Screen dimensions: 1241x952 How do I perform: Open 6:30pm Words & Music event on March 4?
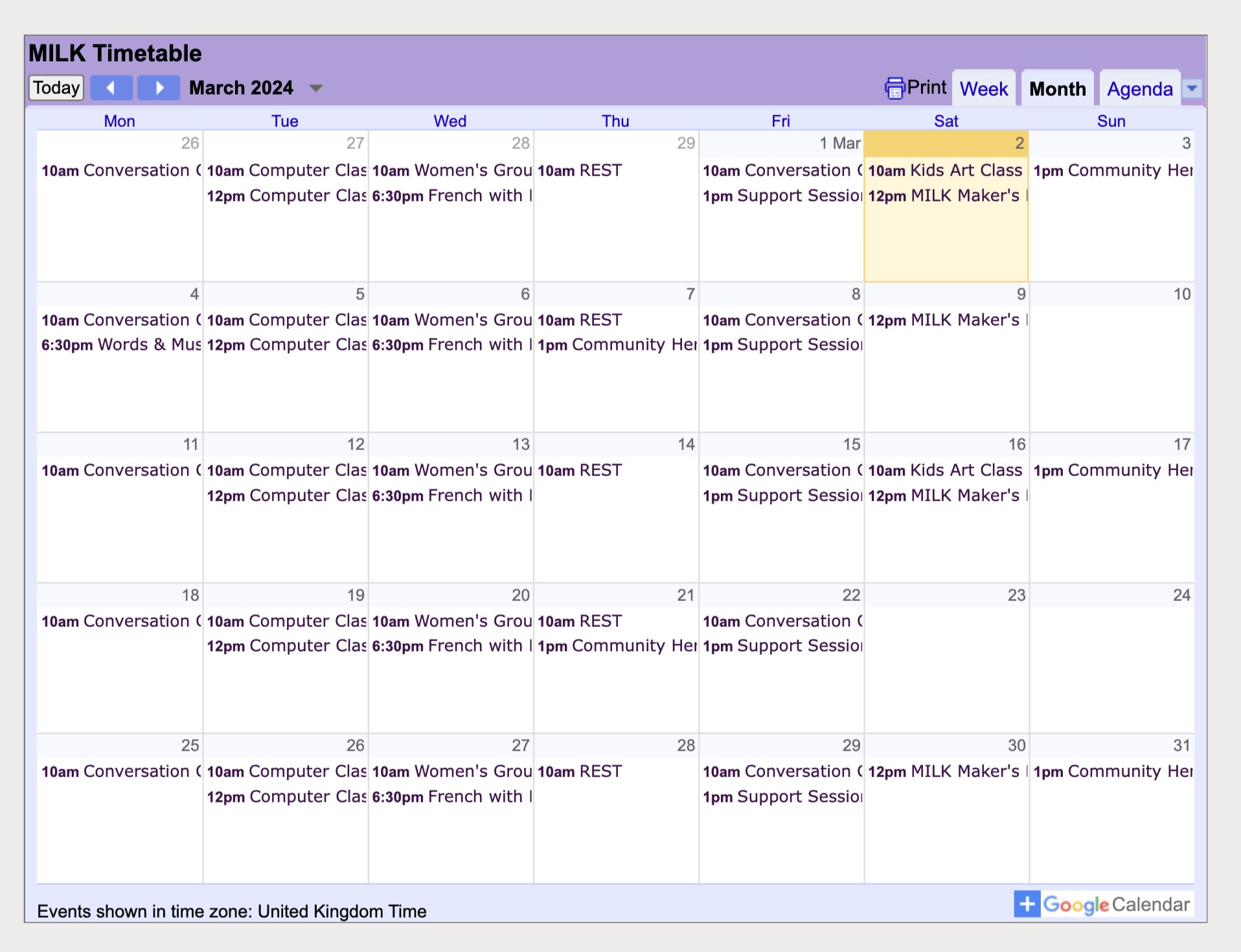[121, 345]
